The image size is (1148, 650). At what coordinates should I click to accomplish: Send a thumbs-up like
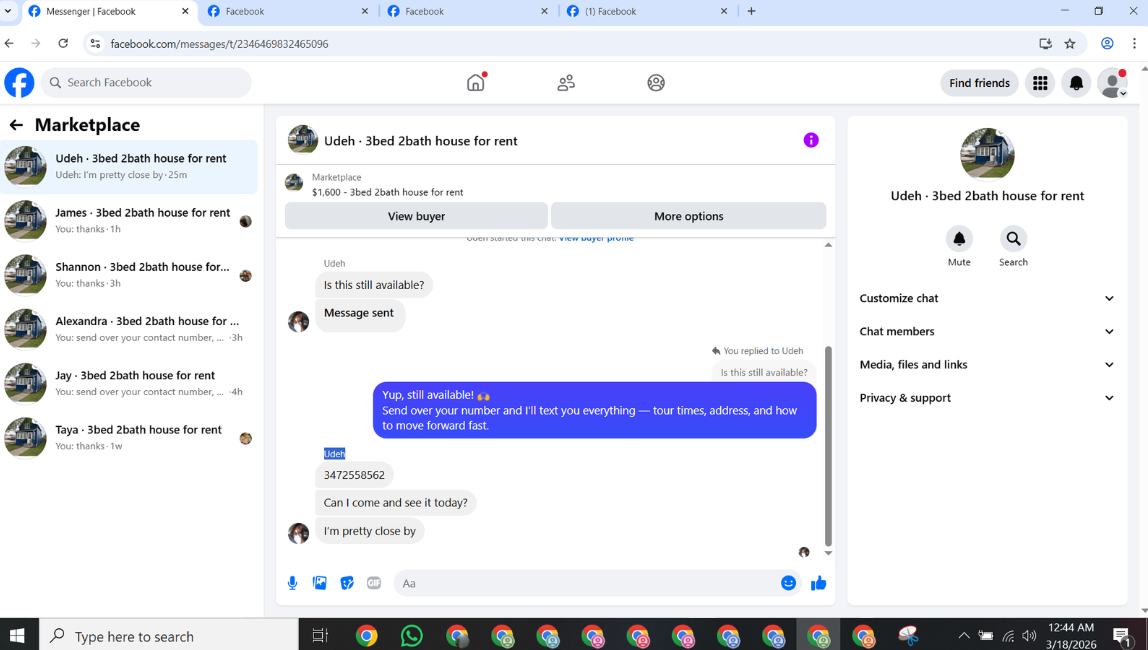point(819,583)
